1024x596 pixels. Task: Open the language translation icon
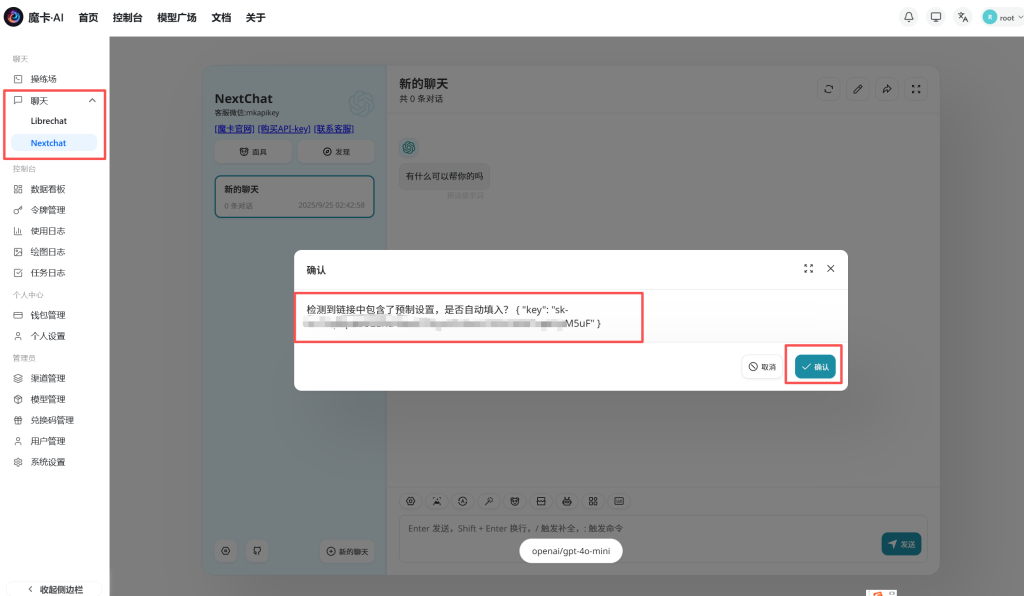coord(962,17)
